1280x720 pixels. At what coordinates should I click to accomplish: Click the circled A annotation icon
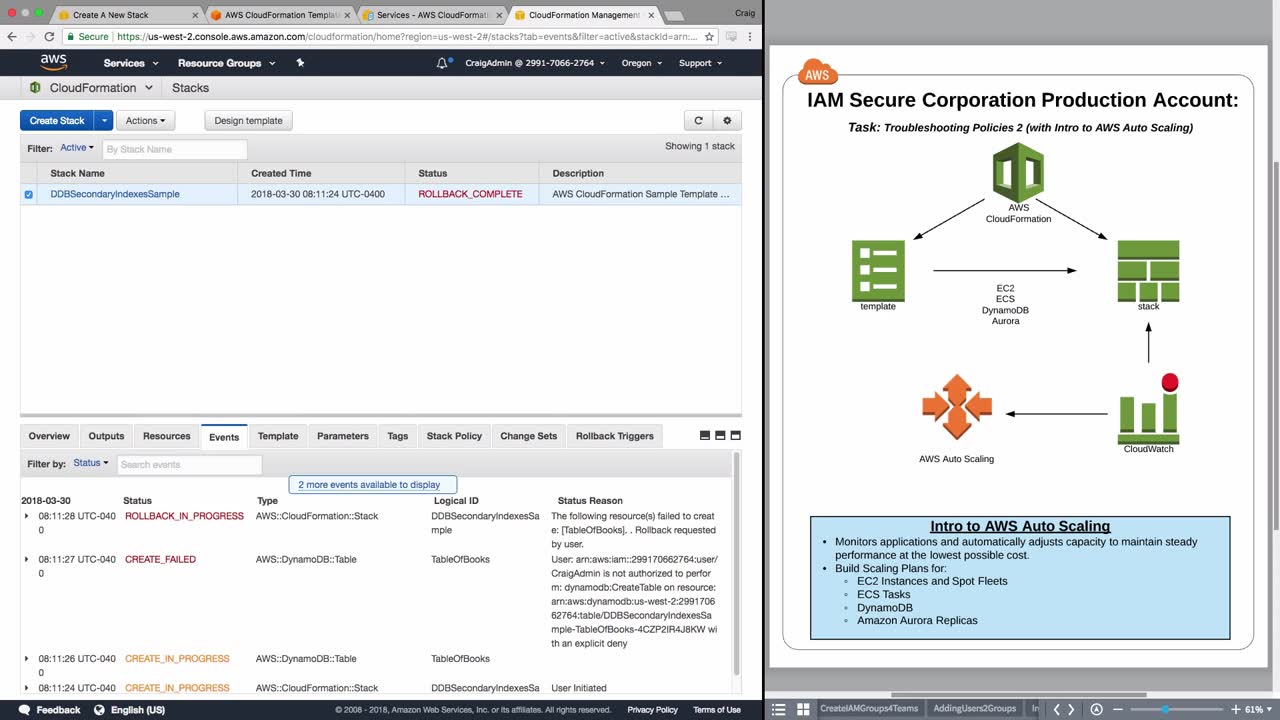click(1097, 709)
